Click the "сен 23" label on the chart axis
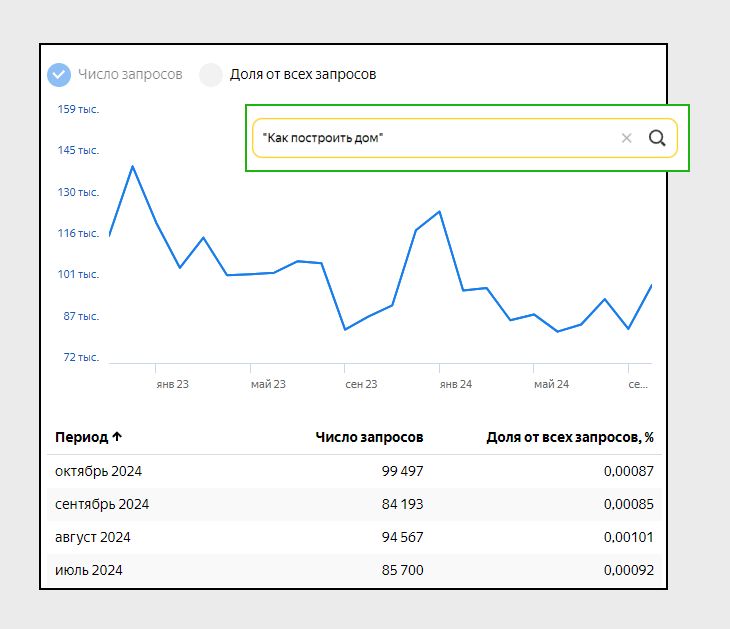 click(361, 384)
